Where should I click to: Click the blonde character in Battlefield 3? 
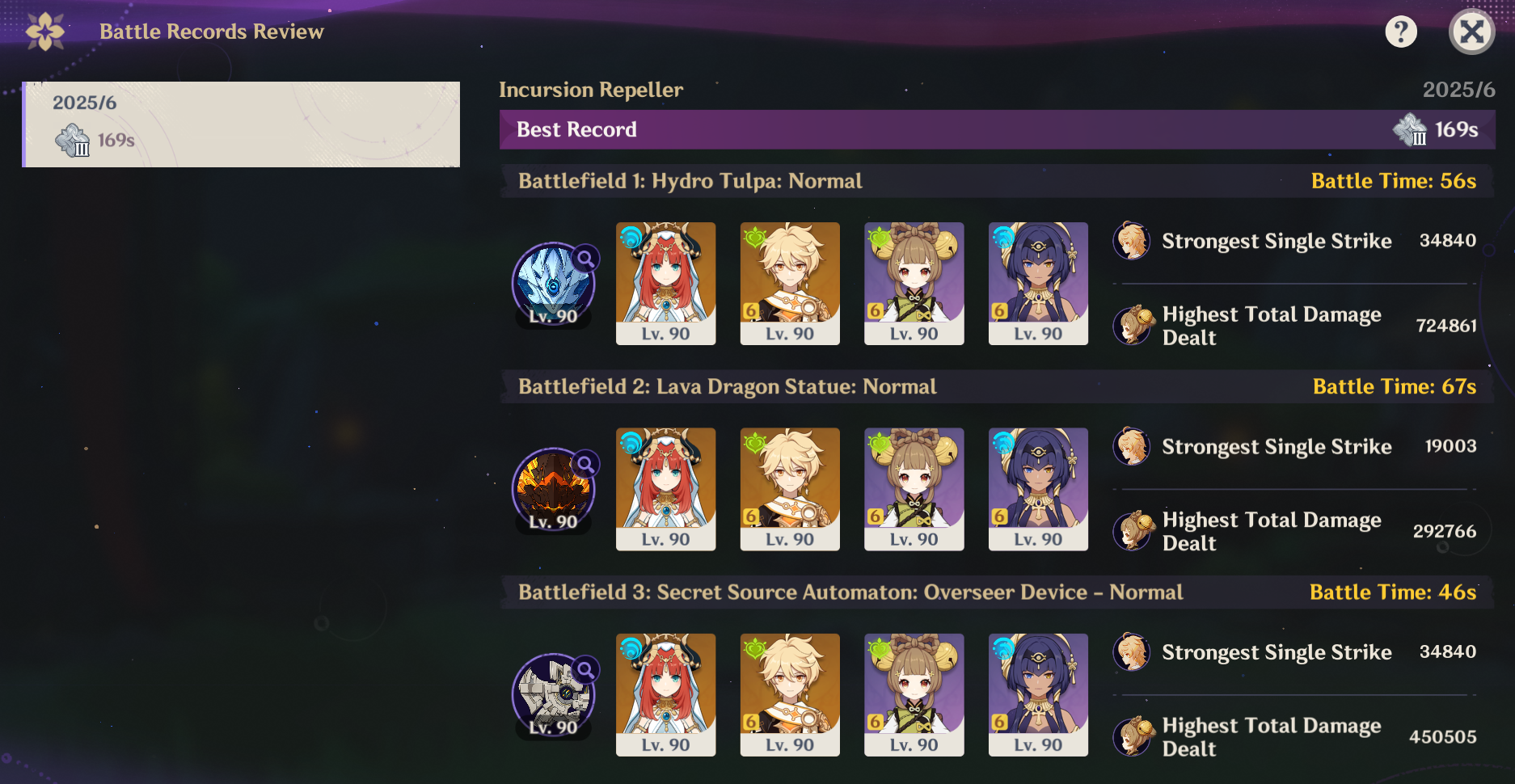(790, 695)
